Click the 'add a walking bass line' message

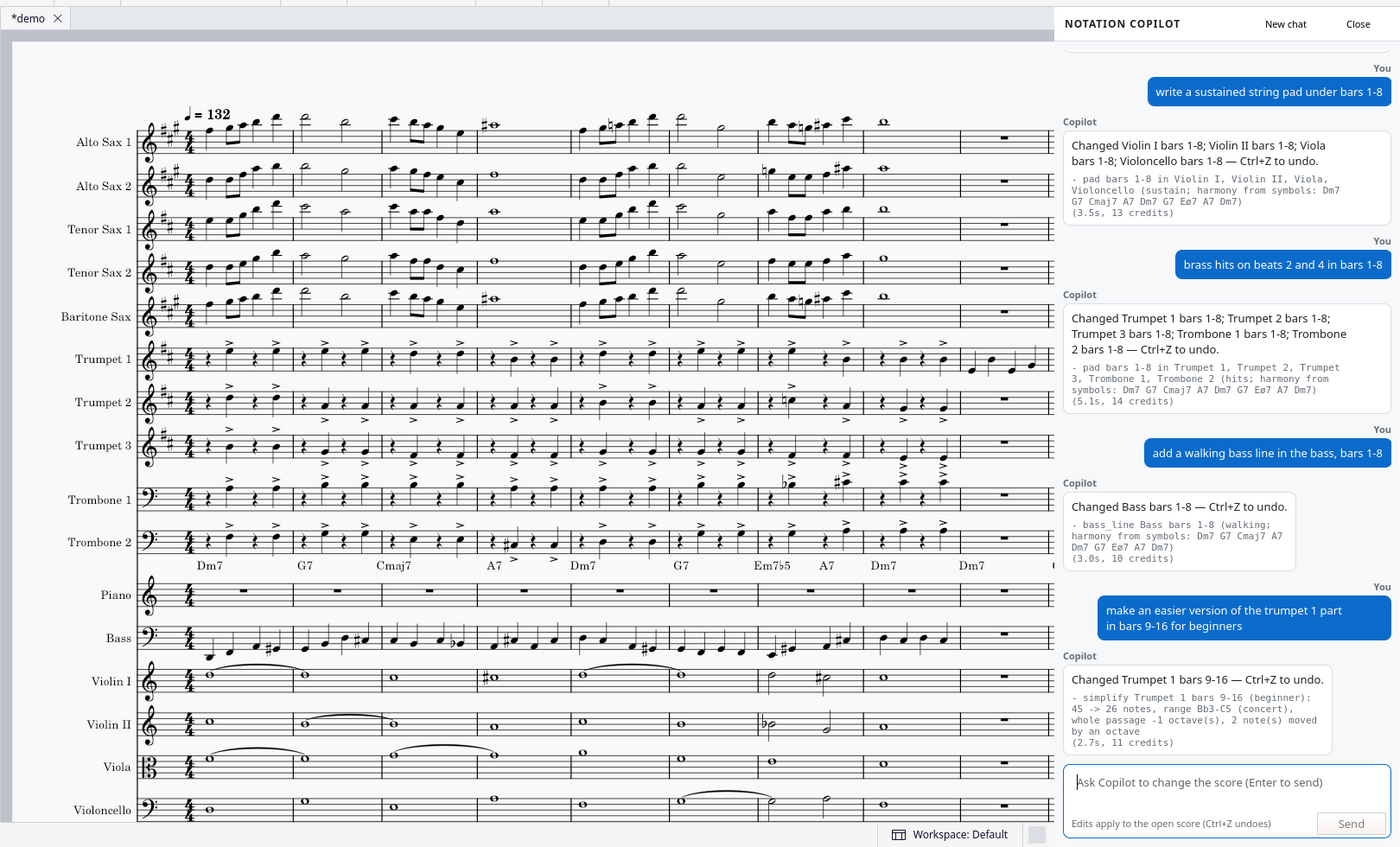coord(1267,453)
